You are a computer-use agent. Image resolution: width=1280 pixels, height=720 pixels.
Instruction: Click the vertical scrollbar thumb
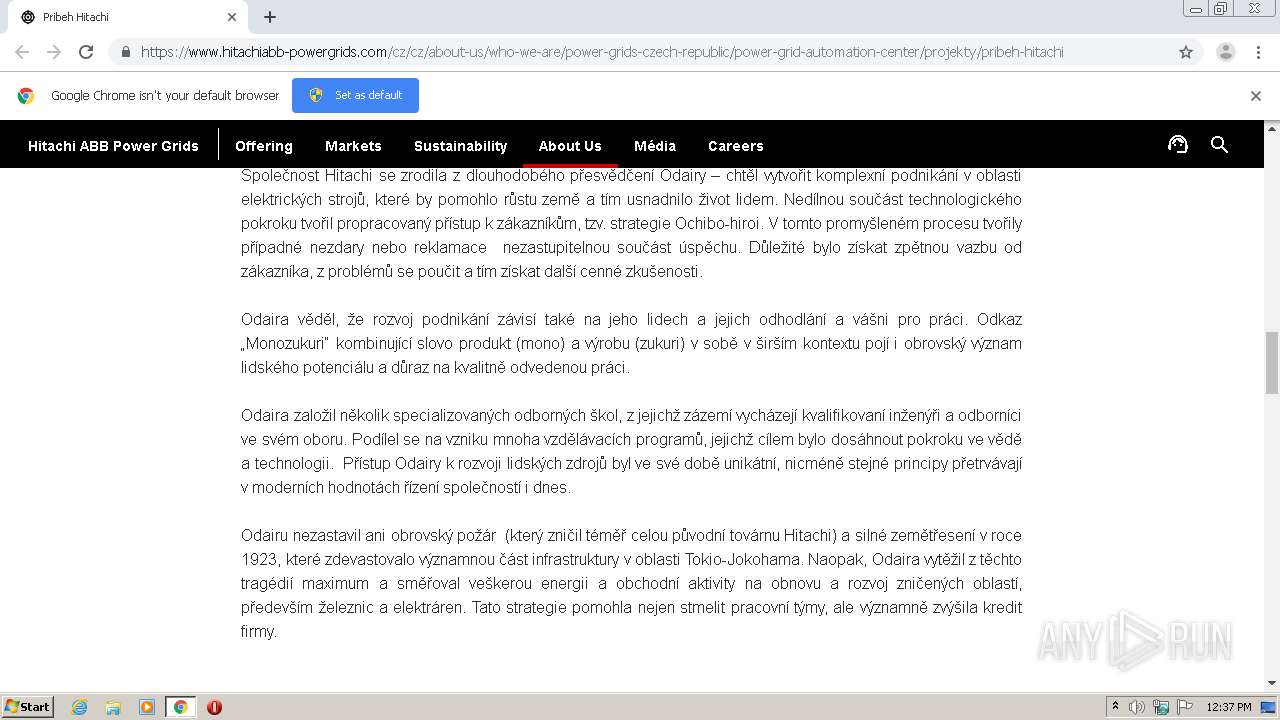(x=1272, y=363)
